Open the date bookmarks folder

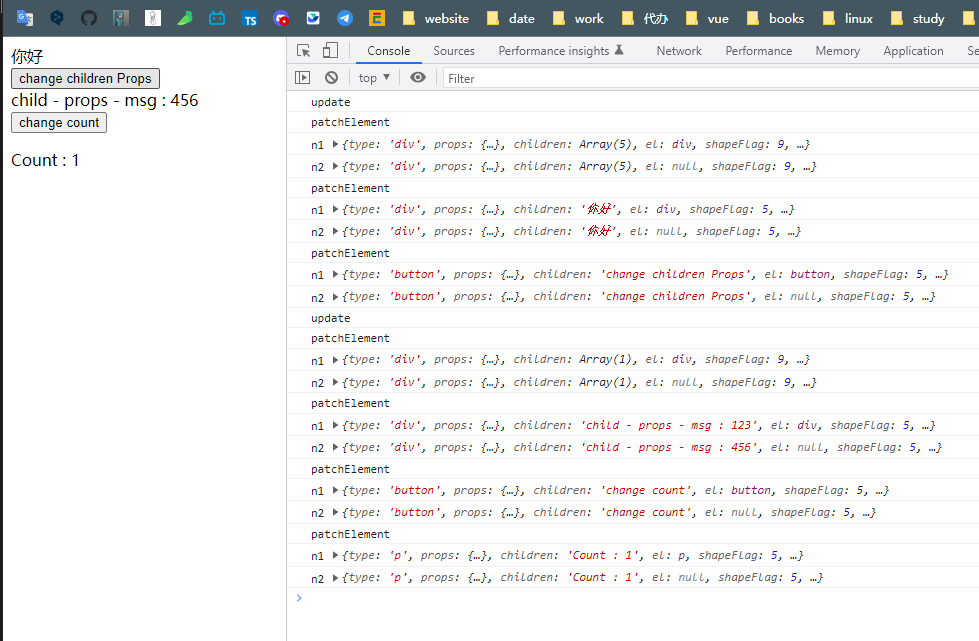coord(511,19)
